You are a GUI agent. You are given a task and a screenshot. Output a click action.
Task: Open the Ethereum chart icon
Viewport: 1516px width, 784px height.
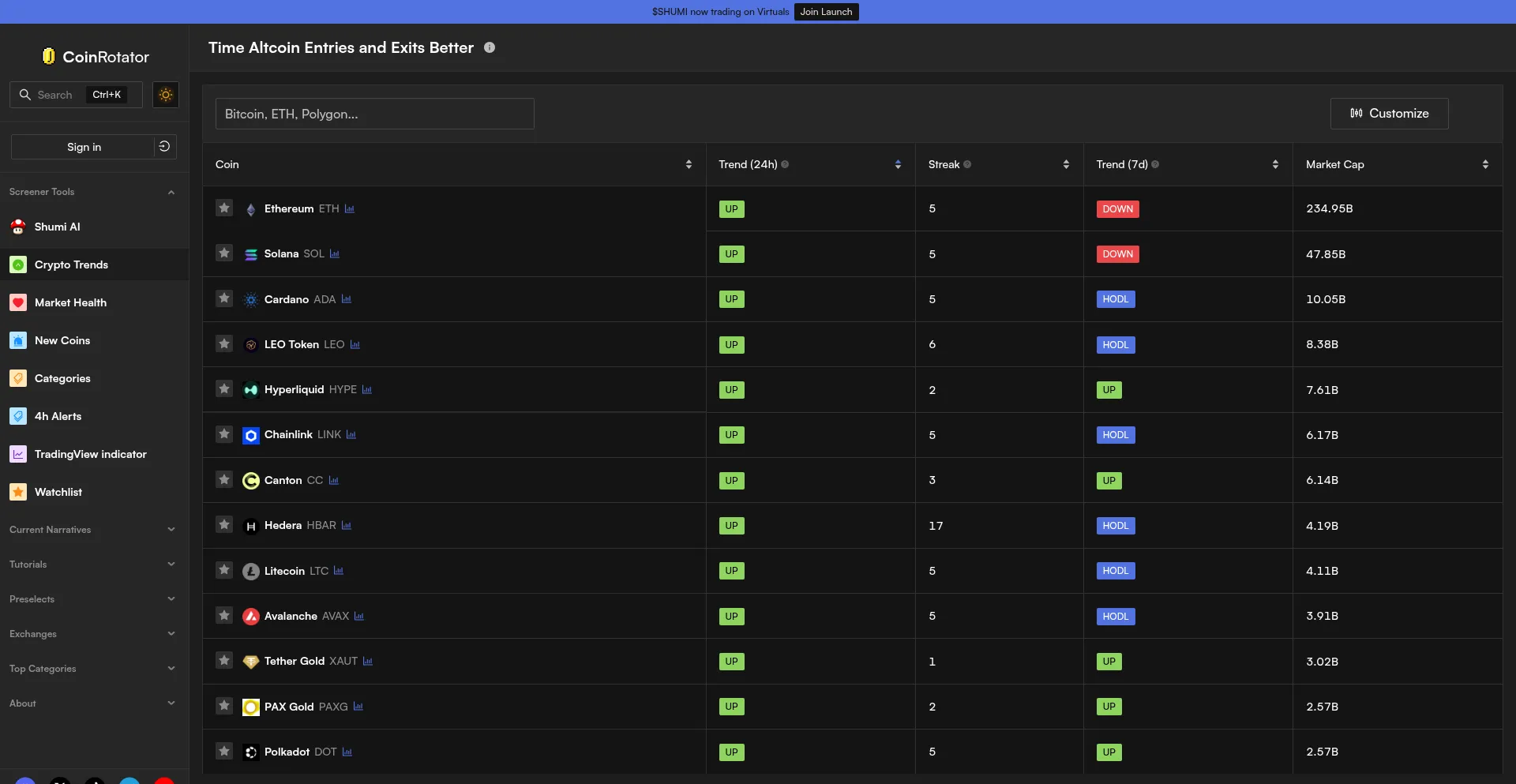coord(350,209)
